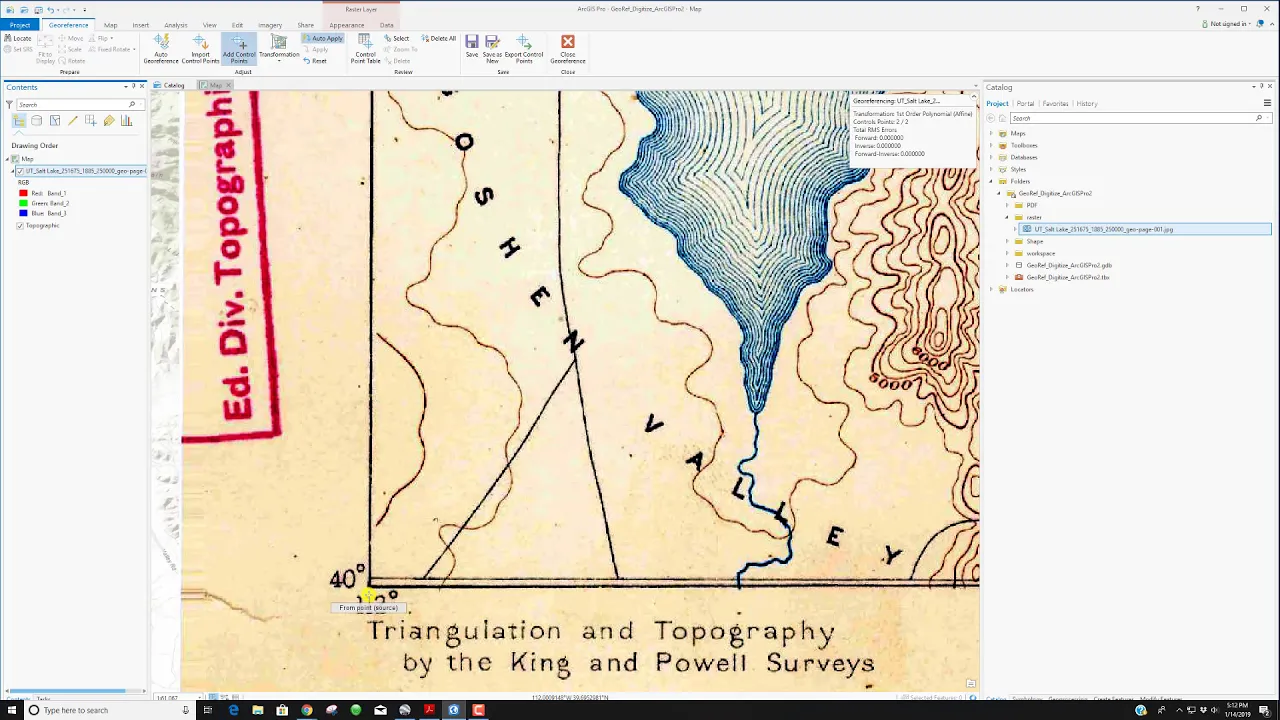Click the Locate button
This screenshot has width=1280, height=720.
coord(18,38)
